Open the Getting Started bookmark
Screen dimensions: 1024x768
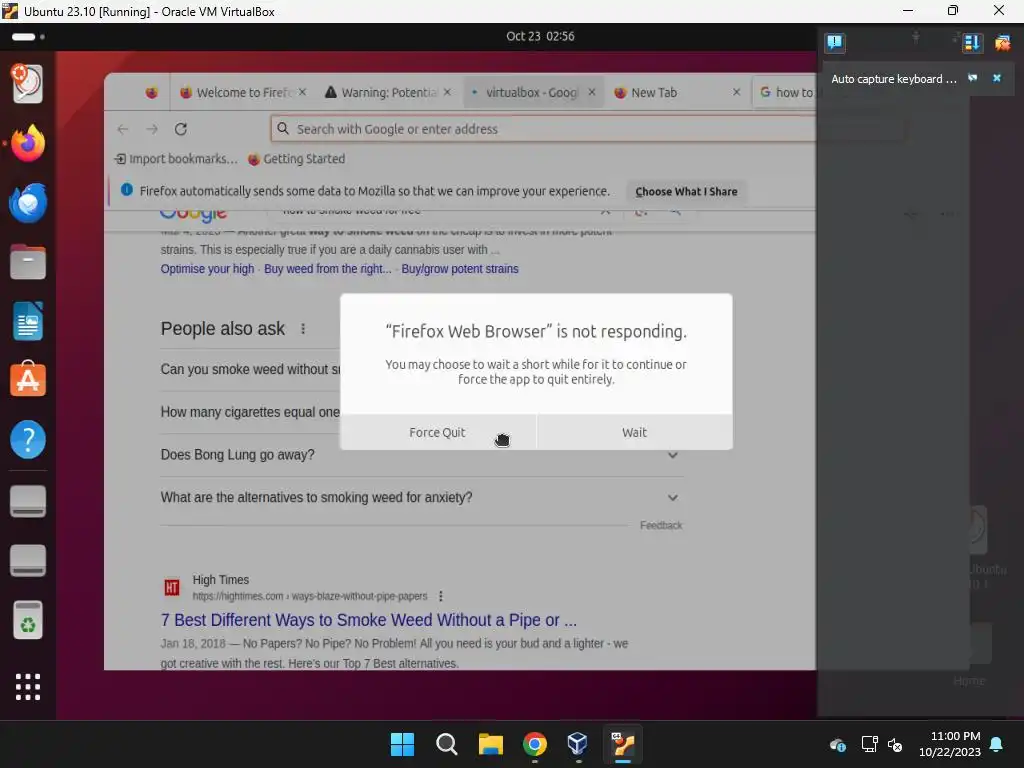tap(296, 159)
